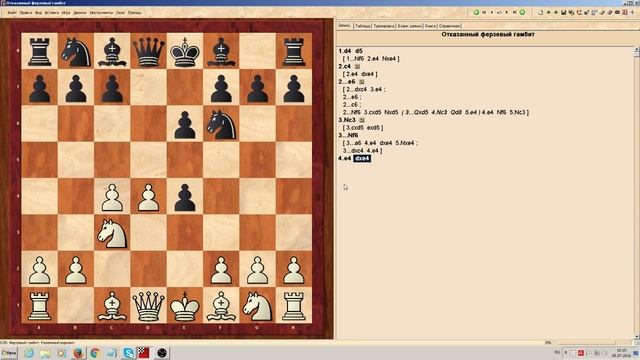Click the black pawn on e6
Screen dimensions: 640x360
(184, 124)
